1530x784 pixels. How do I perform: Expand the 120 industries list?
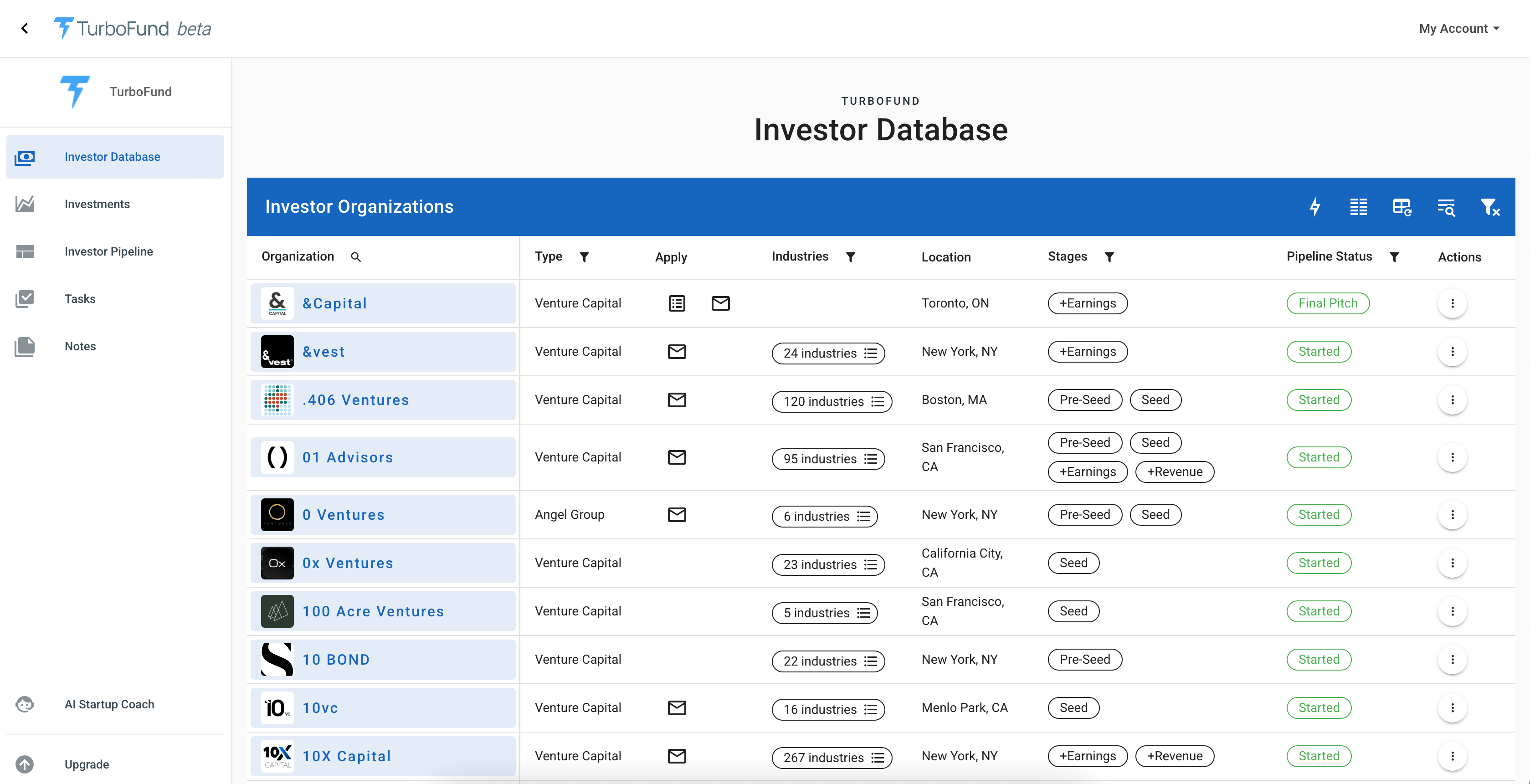[832, 401]
